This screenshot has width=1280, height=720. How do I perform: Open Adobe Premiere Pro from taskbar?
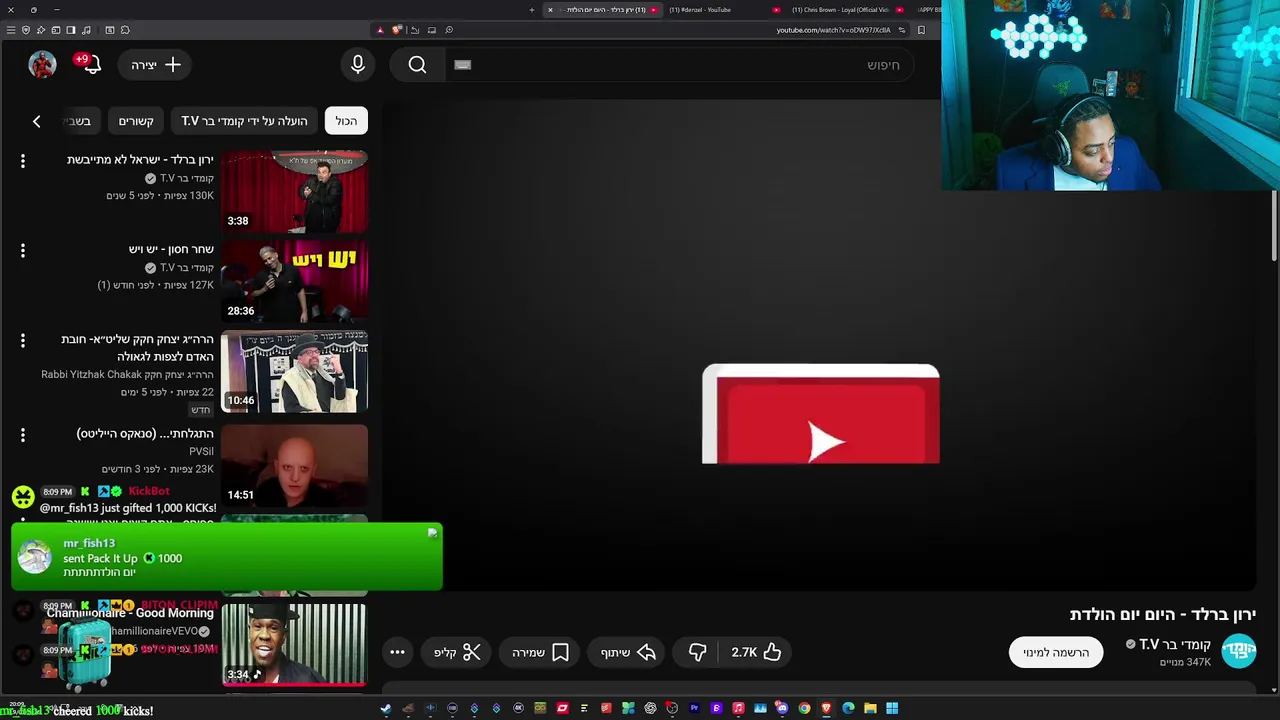pyautogui.click(x=694, y=708)
